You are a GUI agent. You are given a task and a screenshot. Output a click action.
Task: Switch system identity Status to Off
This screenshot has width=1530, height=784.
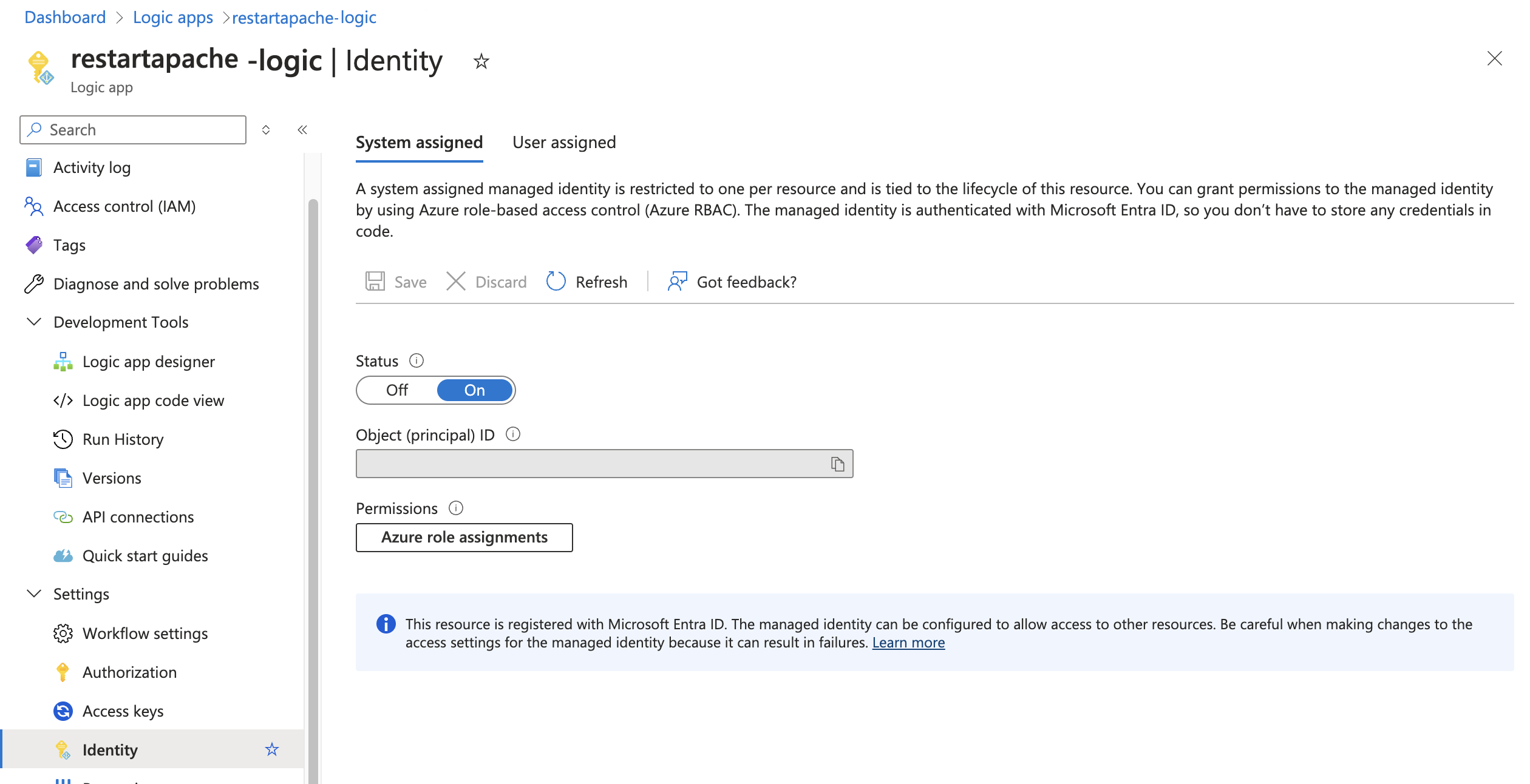click(x=397, y=390)
